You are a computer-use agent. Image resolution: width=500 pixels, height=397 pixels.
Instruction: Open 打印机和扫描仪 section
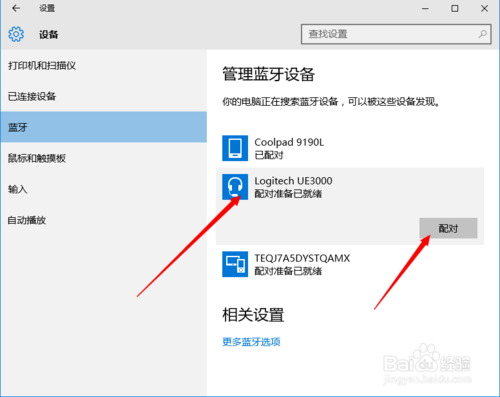coord(104,66)
